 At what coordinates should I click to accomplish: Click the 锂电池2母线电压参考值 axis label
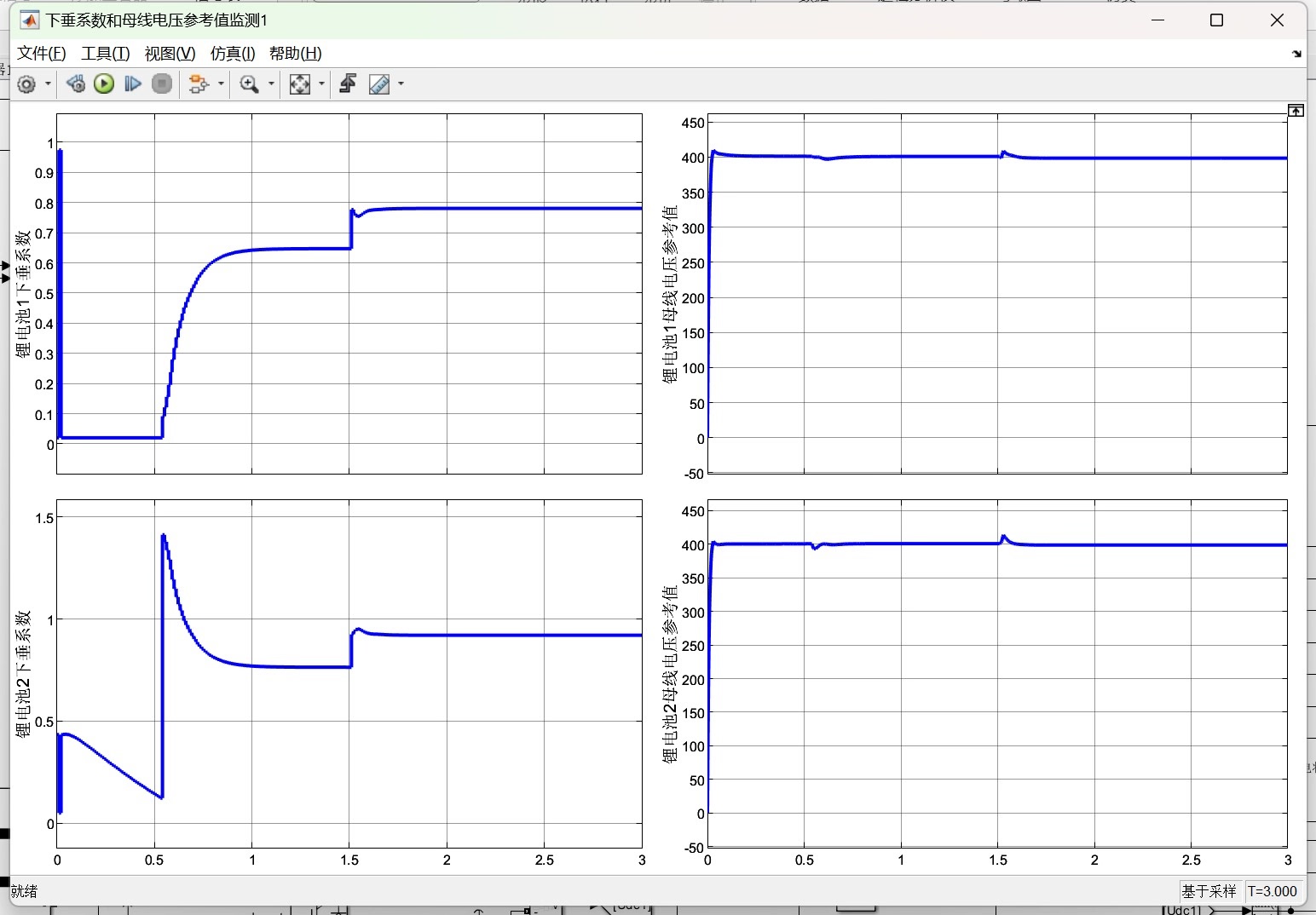(x=670, y=674)
